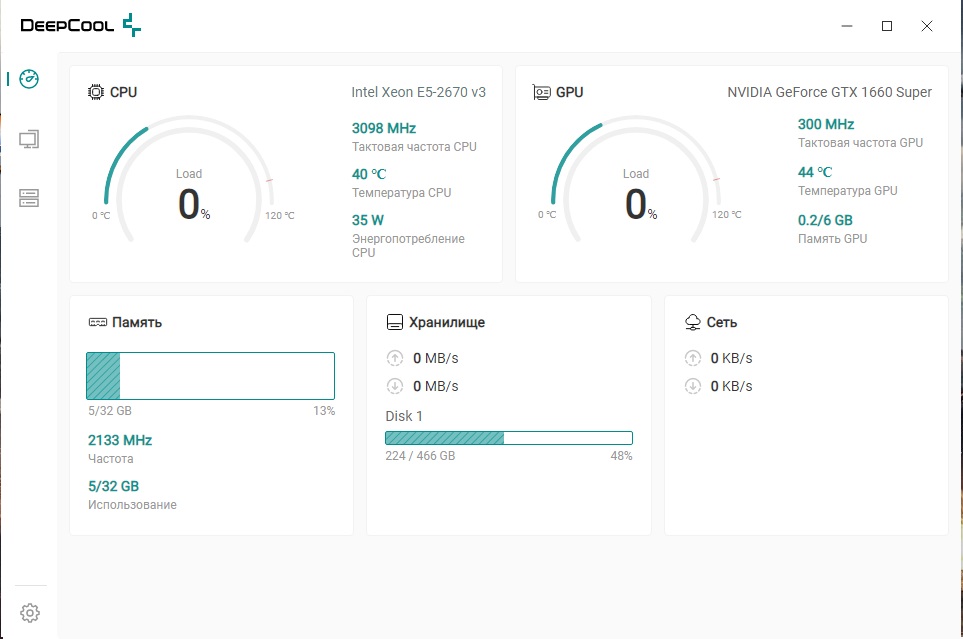Click the DeepCool logo

(80, 25)
